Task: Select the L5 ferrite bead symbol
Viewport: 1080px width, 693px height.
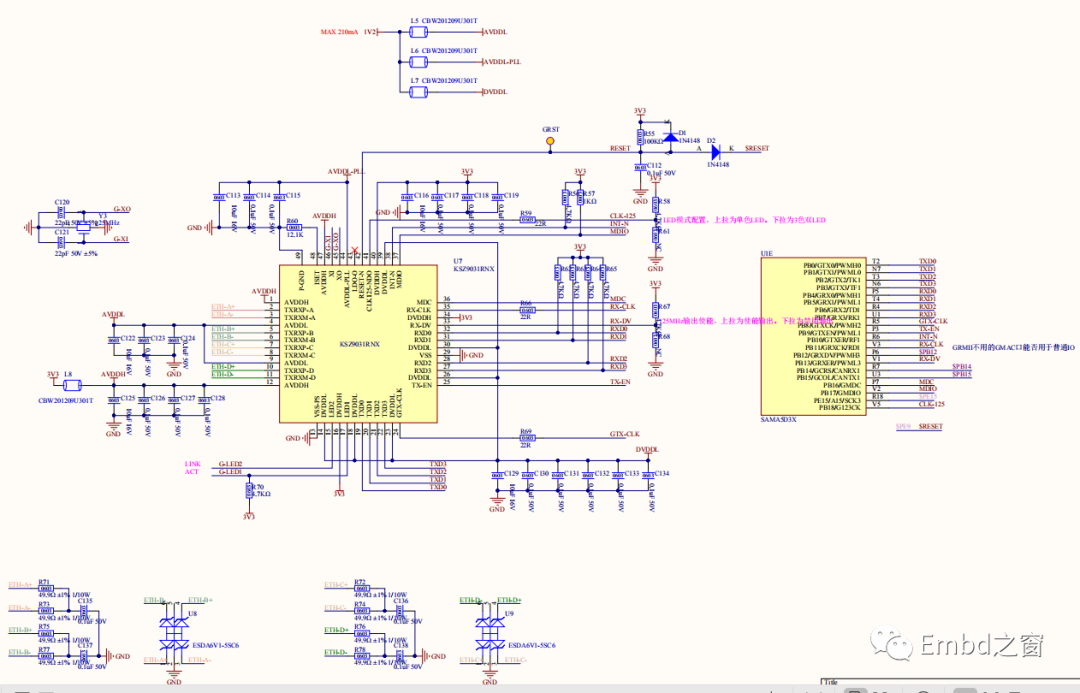Action: pyautogui.click(x=418, y=32)
